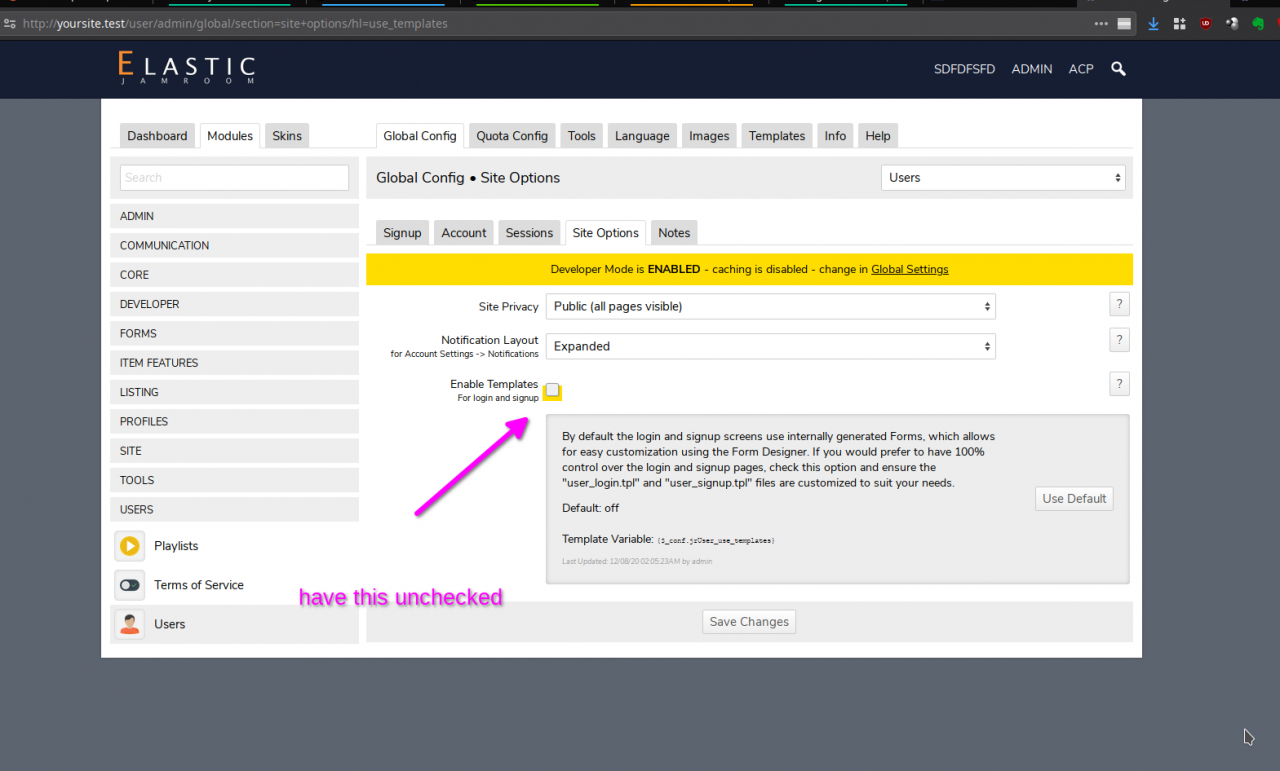The image size is (1280, 771).
Task: Open the Help tab
Action: tap(878, 136)
